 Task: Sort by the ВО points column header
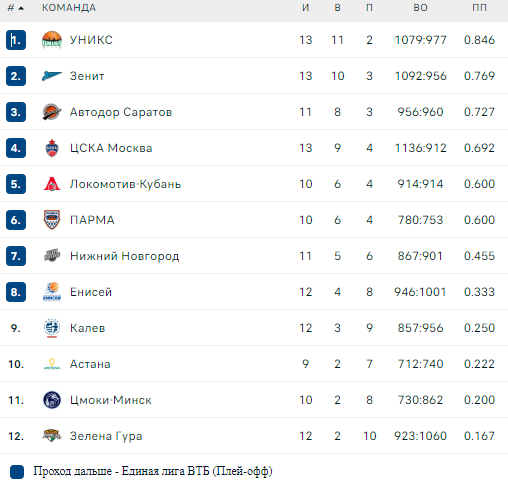pos(420,8)
